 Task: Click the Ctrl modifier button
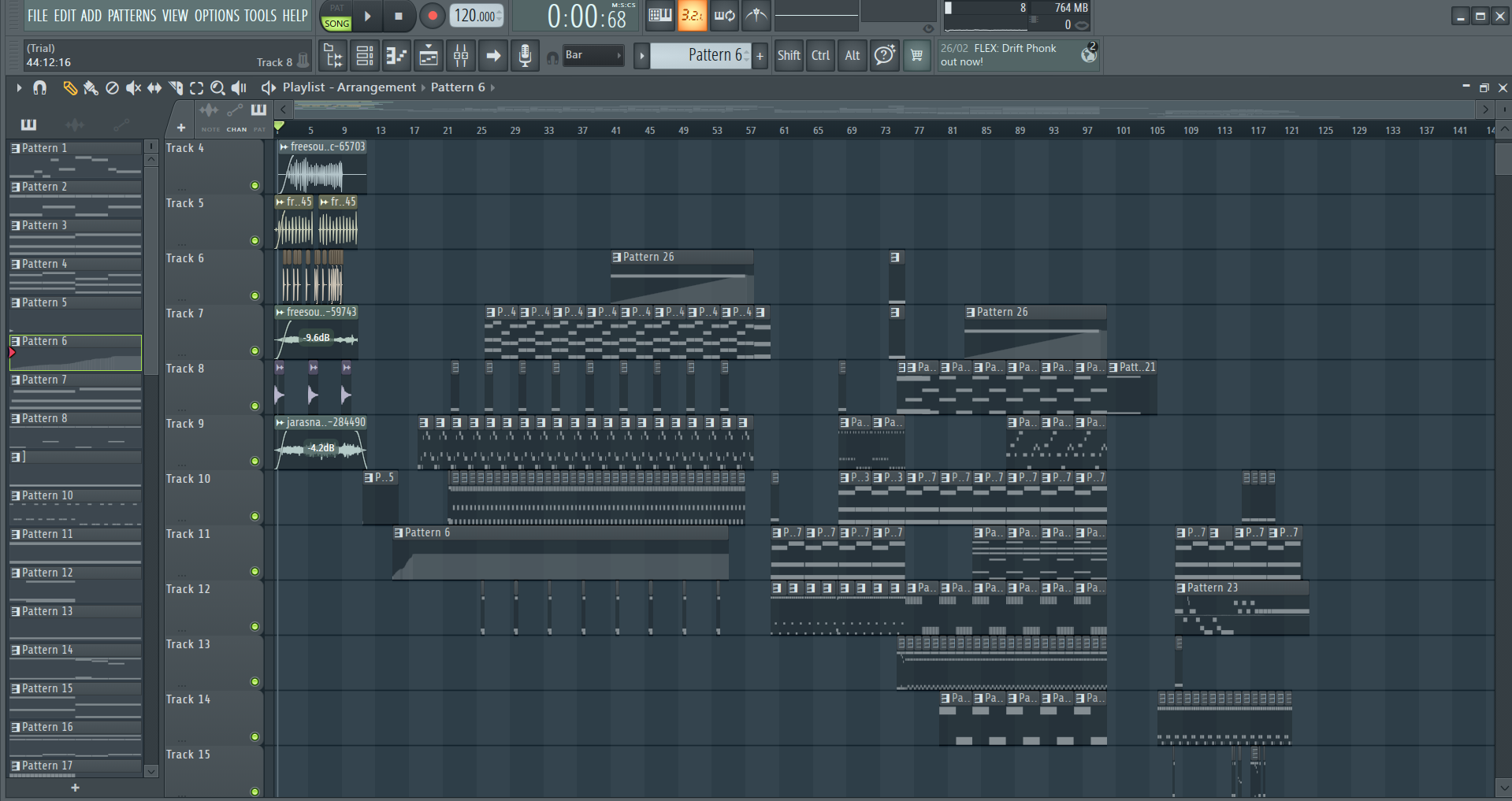pos(821,56)
